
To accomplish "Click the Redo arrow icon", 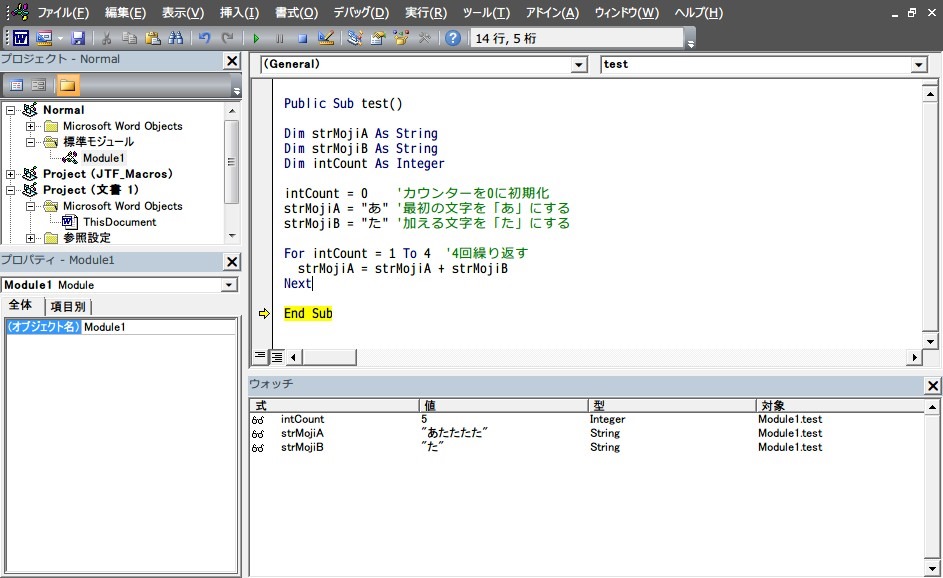I will point(227,38).
